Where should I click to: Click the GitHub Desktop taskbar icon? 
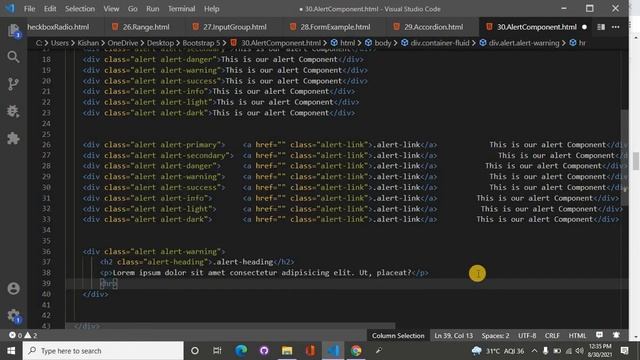tap(264, 351)
